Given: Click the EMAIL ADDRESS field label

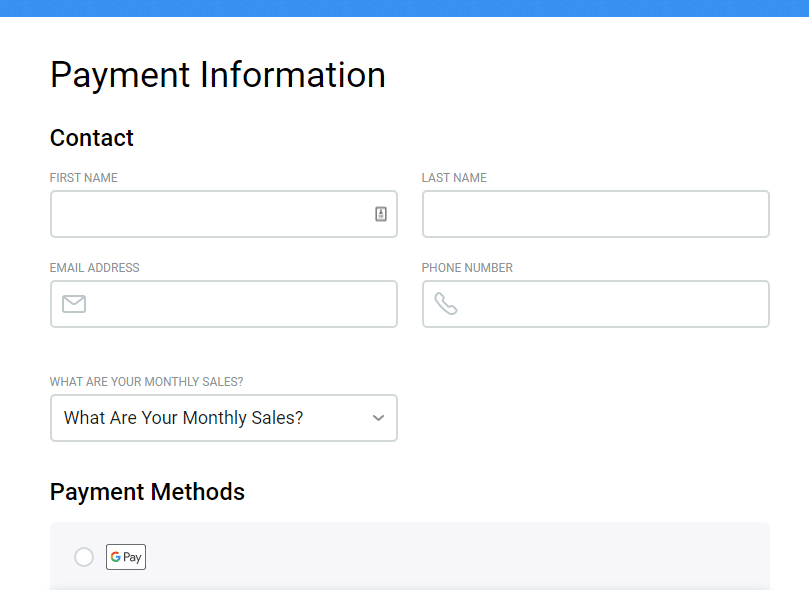Looking at the screenshot, I should 94,268.
